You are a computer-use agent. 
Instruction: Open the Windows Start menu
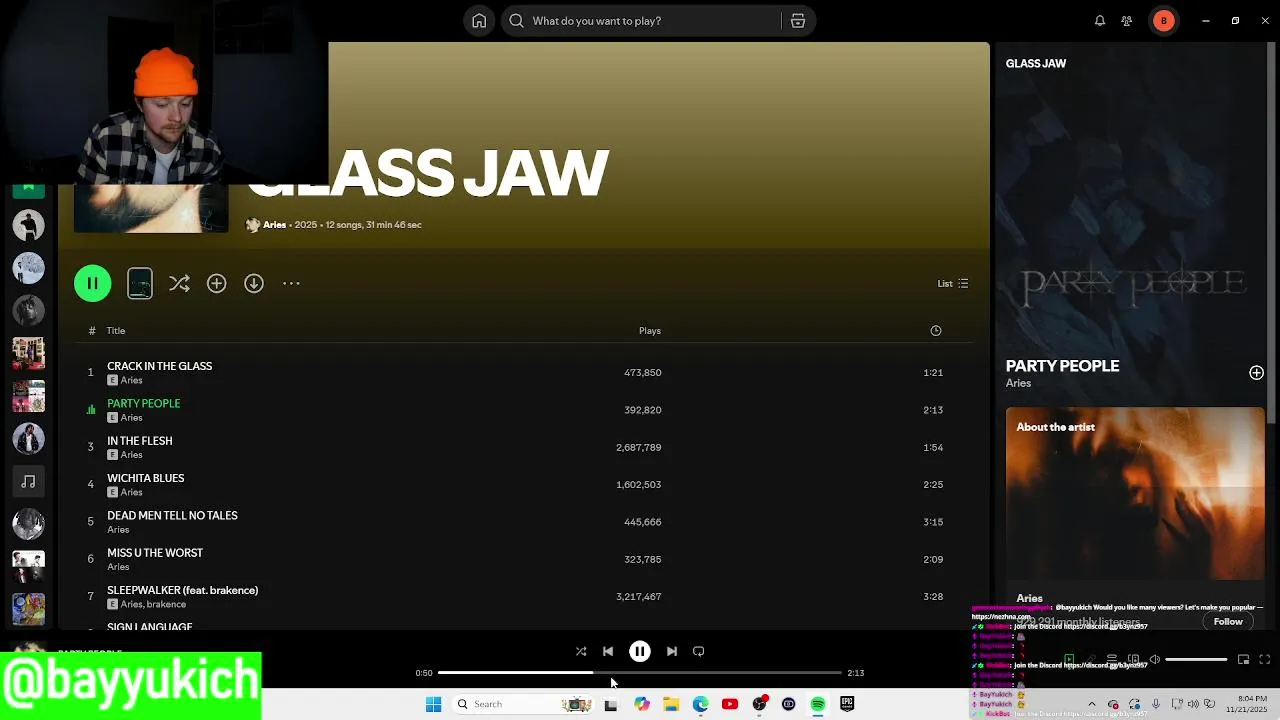coord(433,704)
